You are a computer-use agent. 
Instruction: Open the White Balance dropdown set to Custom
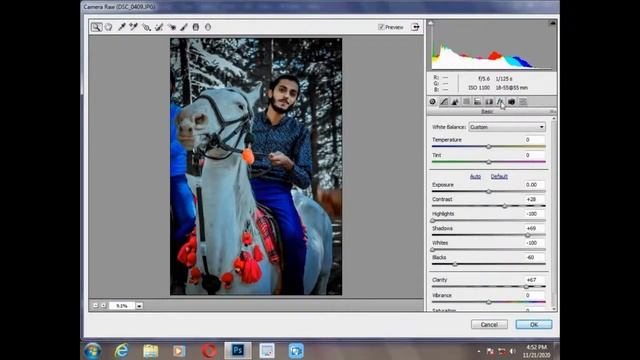[507, 127]
